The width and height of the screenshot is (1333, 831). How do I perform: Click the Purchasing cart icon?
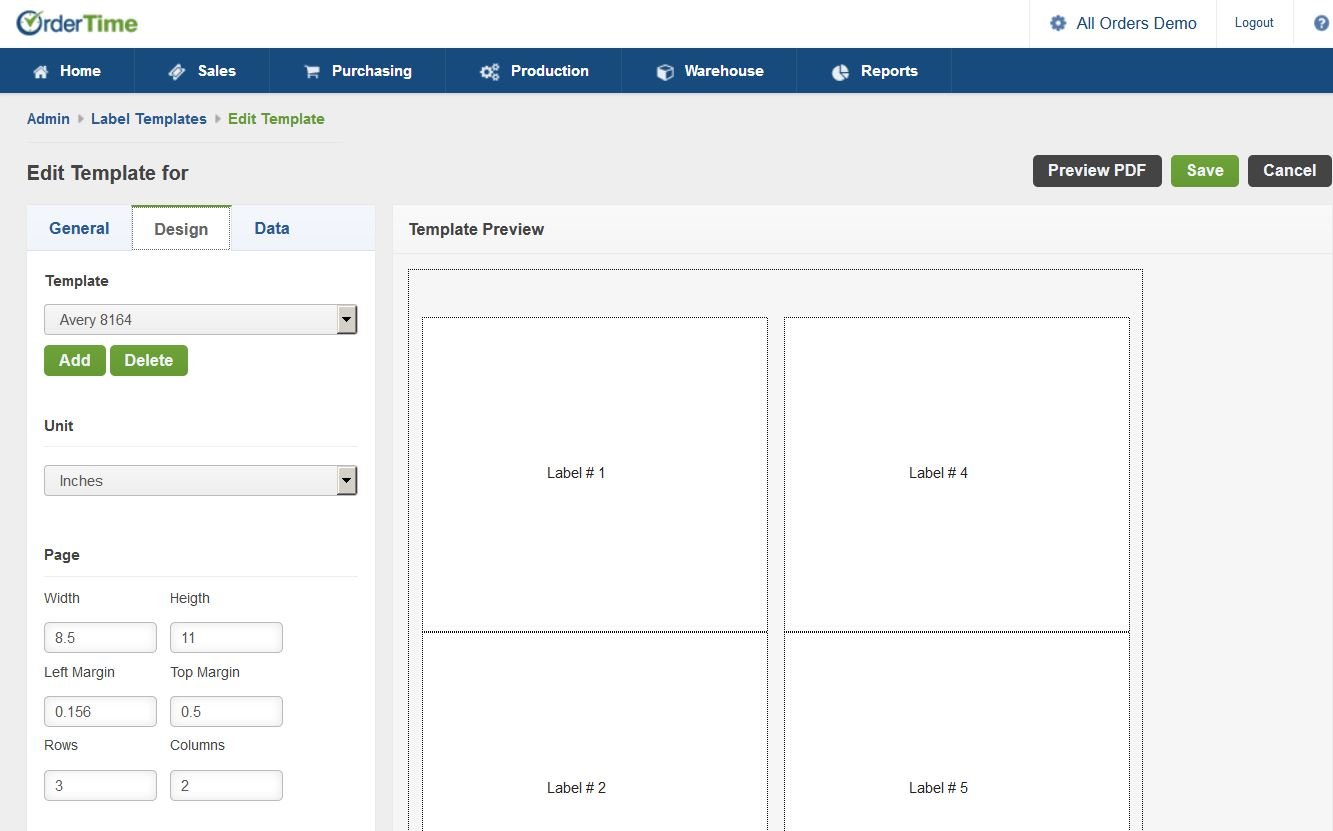click(x=312, y=72)
